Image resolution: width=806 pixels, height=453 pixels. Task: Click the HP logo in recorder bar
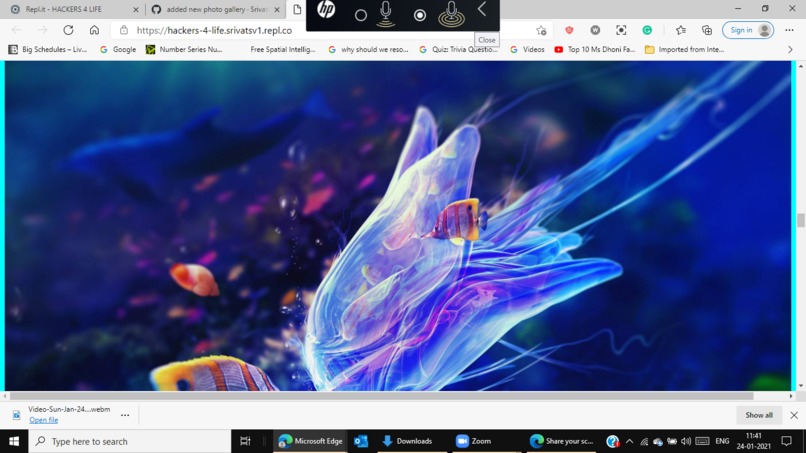tap(326, 10)
